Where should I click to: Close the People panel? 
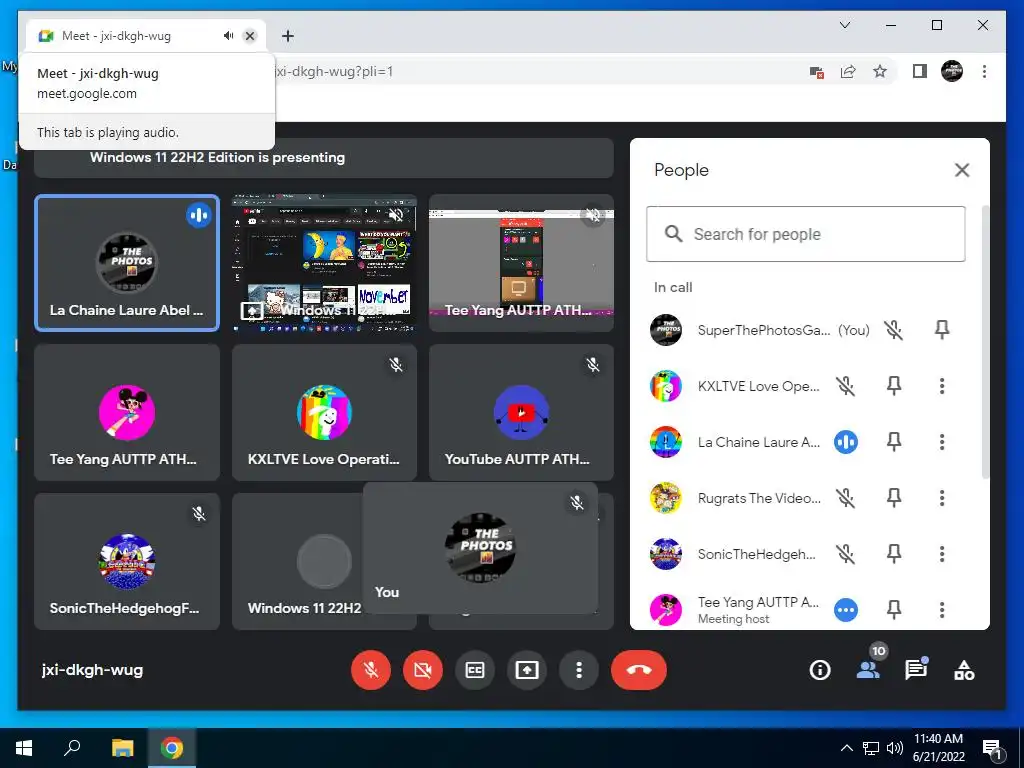click(x=962, y=170)
